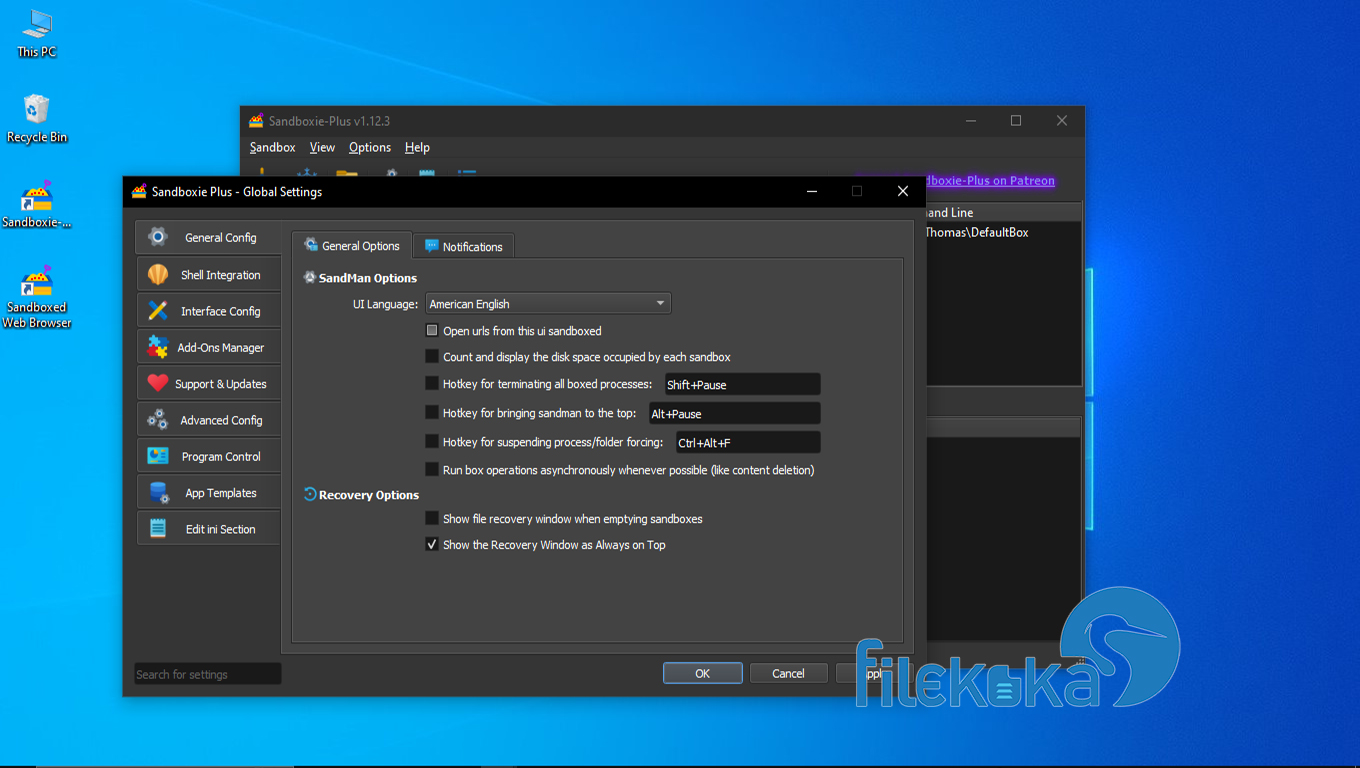The width and height of the screenshot is (1360, 768).
Task: Enable hotkey for suspending process/folder forcing
Action: (x=432, y=441)
